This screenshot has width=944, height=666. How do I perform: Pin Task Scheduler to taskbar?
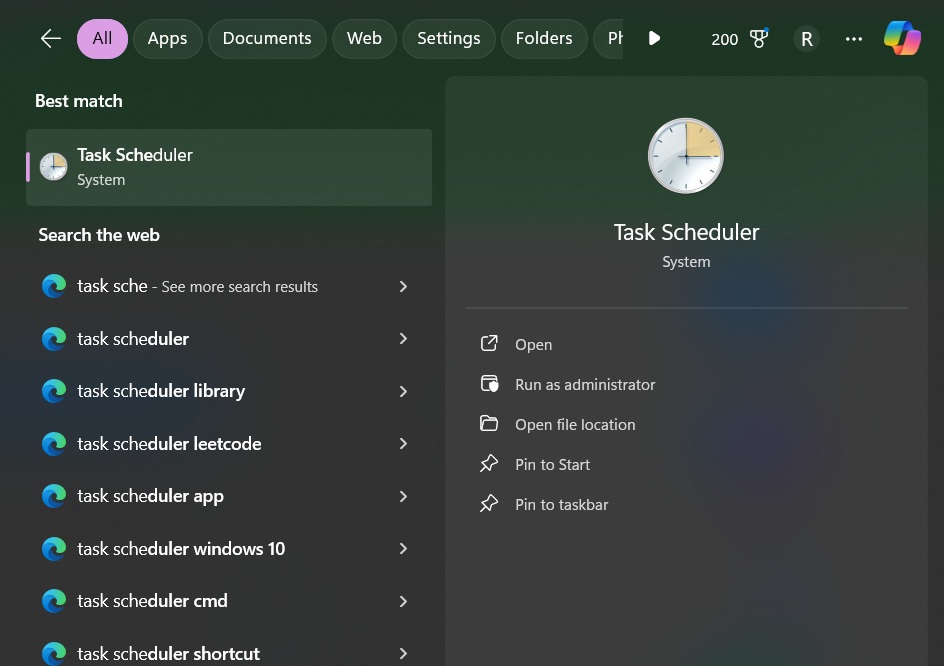coord(561,504)
